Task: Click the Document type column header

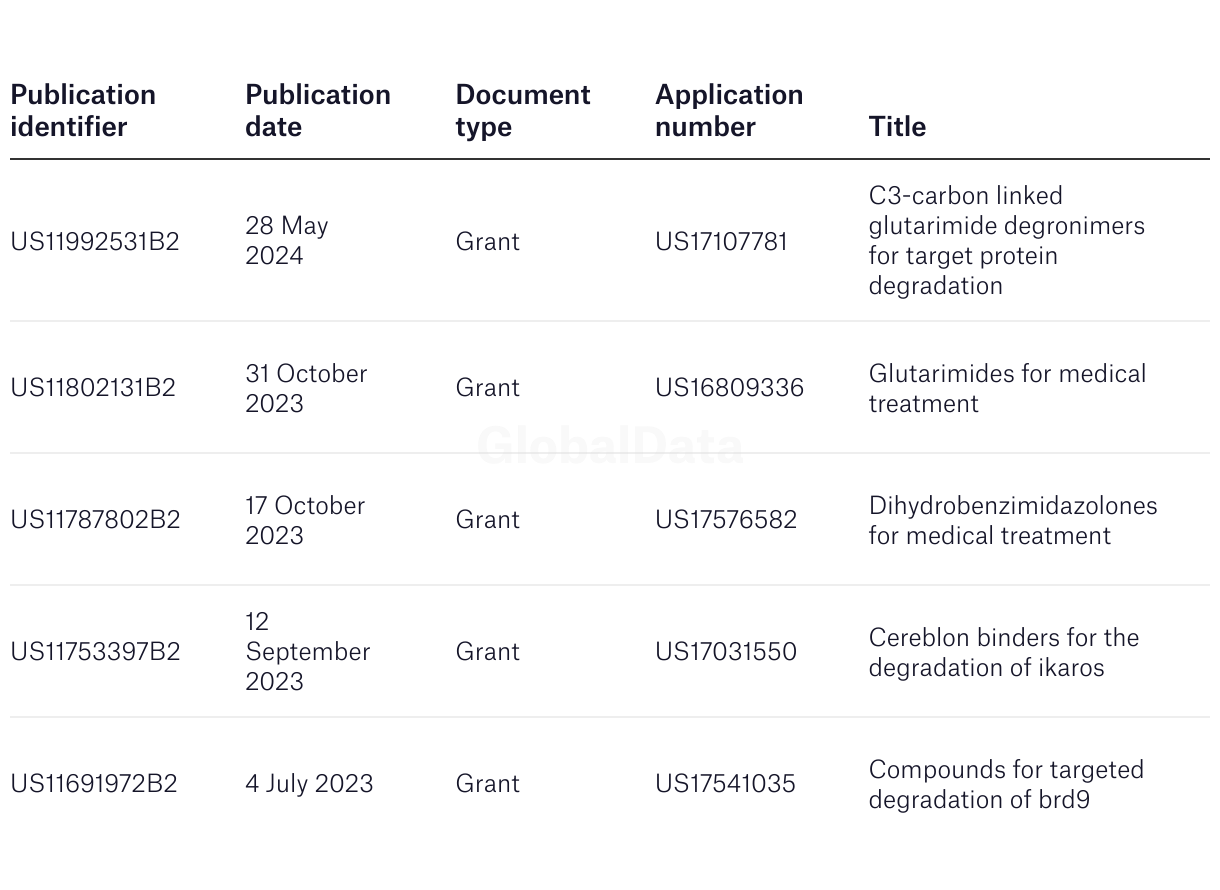Action: [523, 110]
